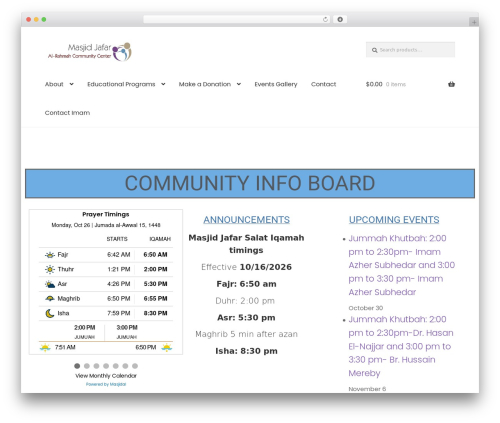Open the Announcements heading link

point(246,220)
